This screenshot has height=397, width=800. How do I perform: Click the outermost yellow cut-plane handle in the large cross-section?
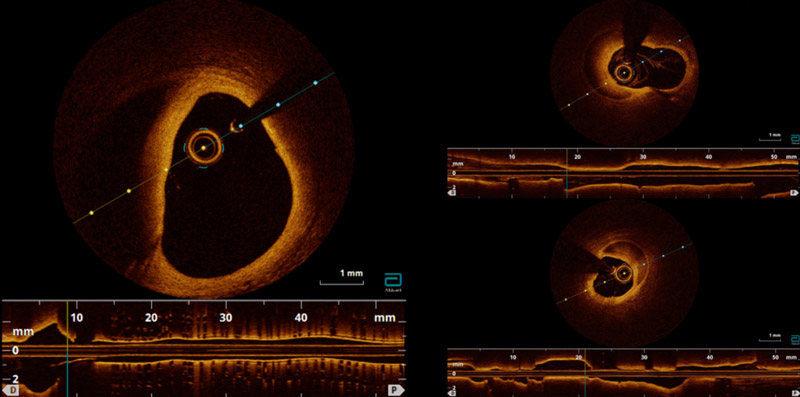click(x=91, y=212)
